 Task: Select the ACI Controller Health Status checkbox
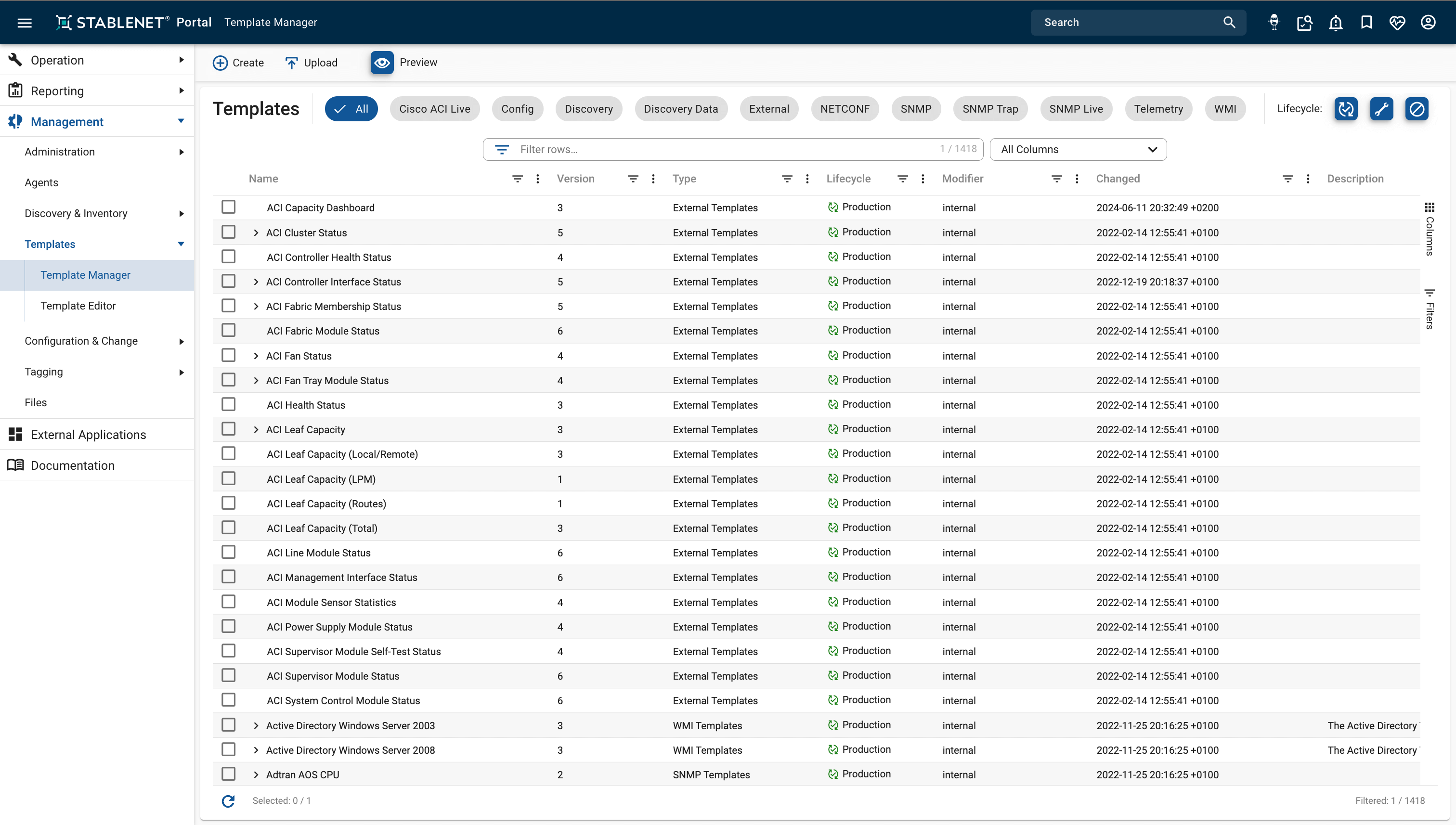(x=228, y=257)
